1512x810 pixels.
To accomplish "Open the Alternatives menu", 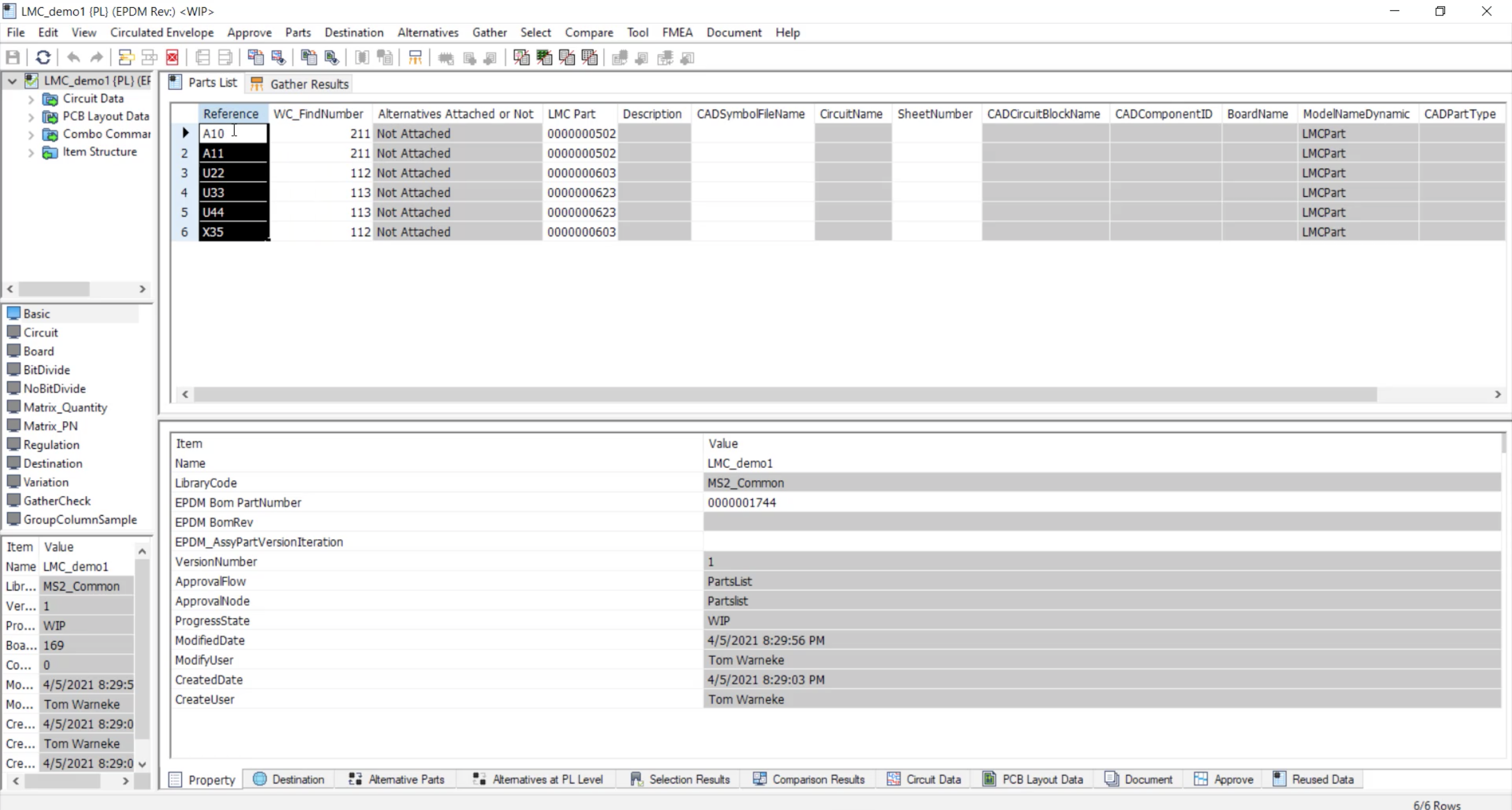I will click(x=427, y=32).
